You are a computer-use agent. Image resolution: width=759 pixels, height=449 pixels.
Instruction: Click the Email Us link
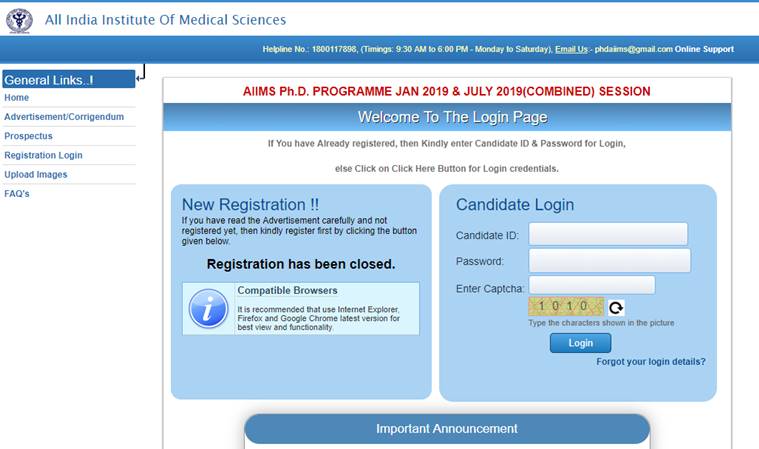coord(571,49)
